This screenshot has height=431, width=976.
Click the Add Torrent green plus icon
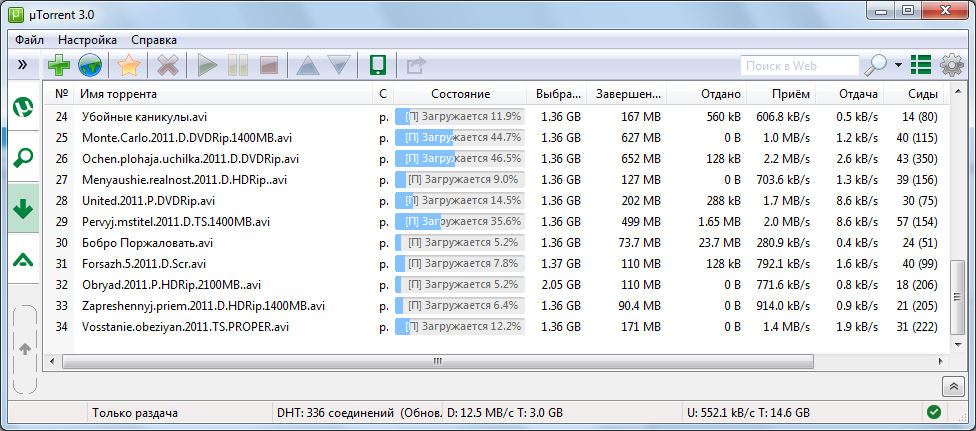(59, 66)
